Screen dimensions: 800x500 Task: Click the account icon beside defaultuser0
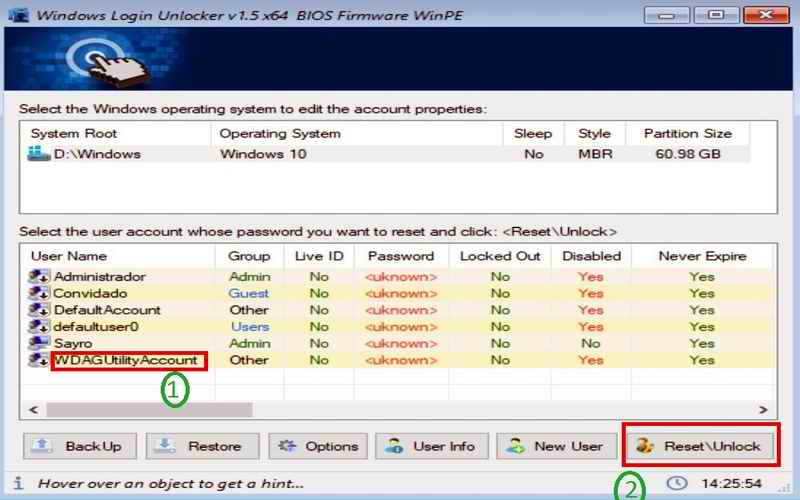pos(40,326)
